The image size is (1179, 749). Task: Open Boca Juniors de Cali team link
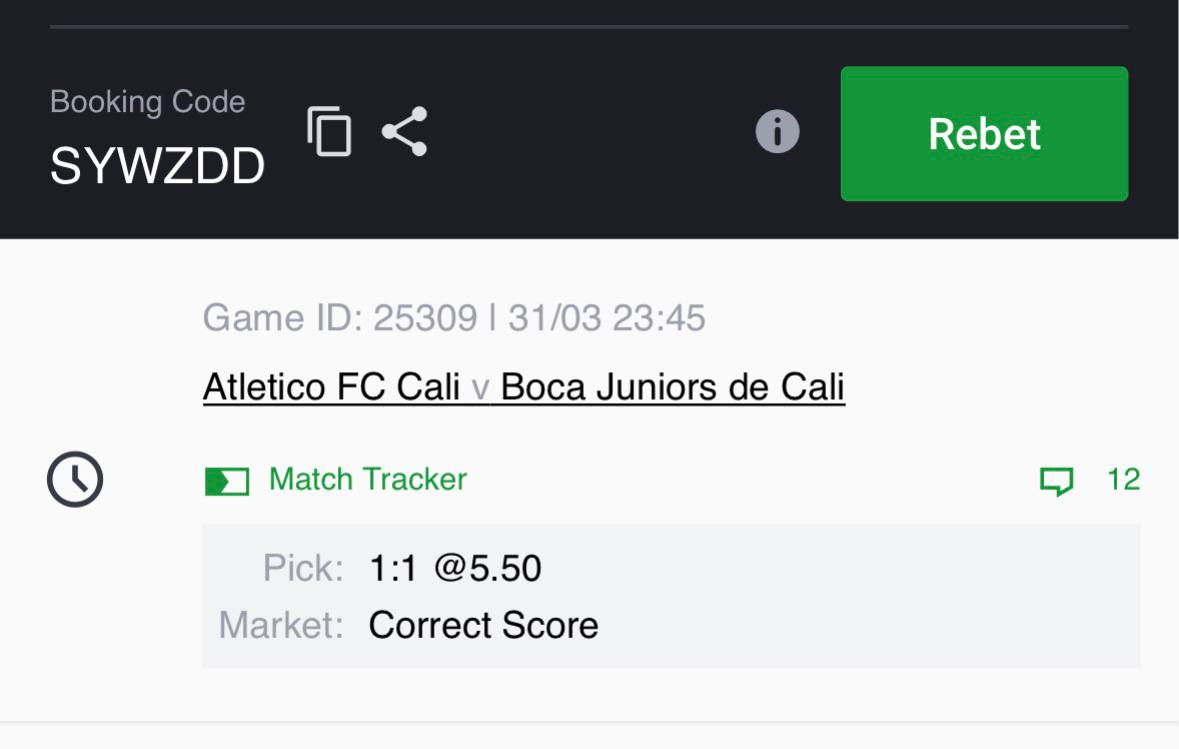[672, 387]
